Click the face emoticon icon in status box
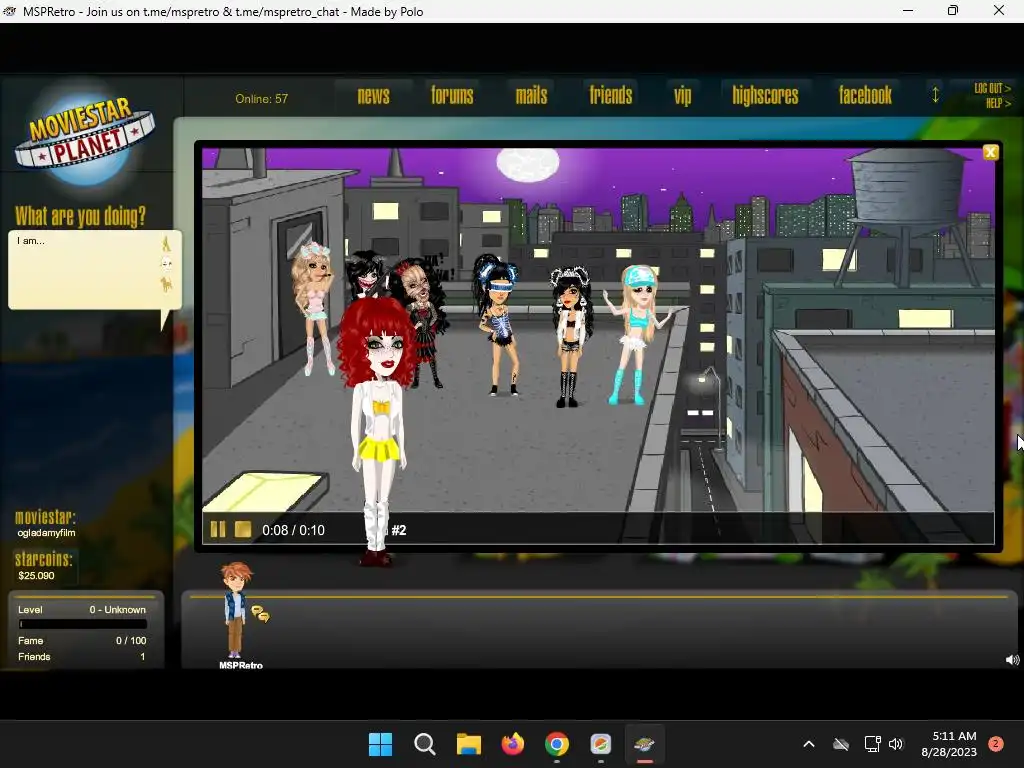This screenshot has width=1024, height=768. pos(167,263)
